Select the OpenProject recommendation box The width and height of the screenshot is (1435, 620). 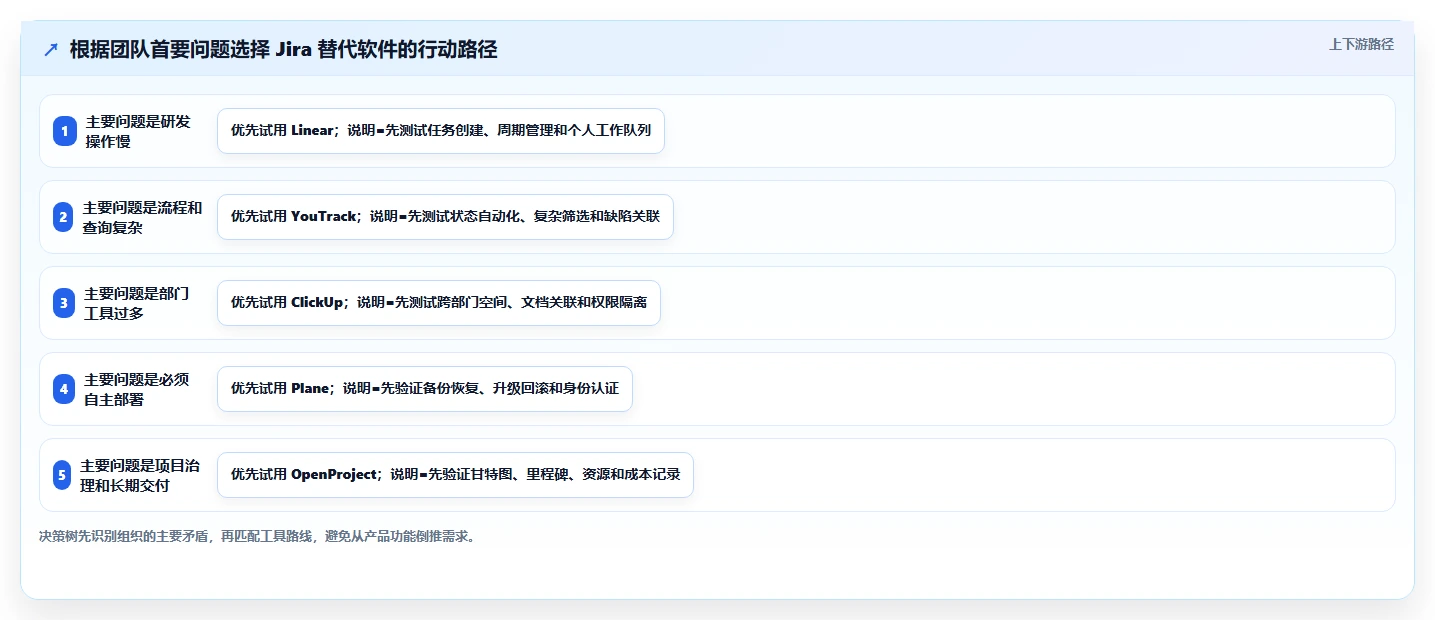(455, 475)
